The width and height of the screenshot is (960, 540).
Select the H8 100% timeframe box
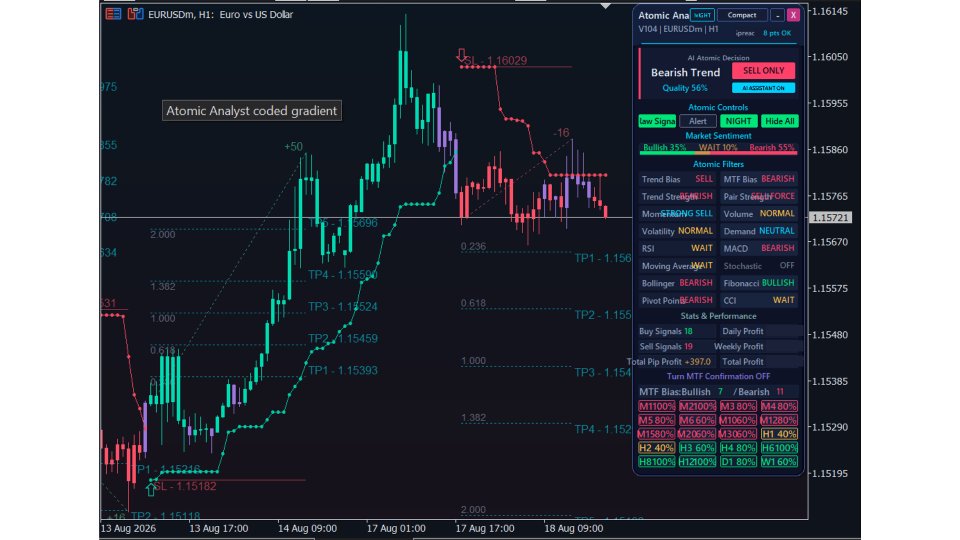point(656,462)
